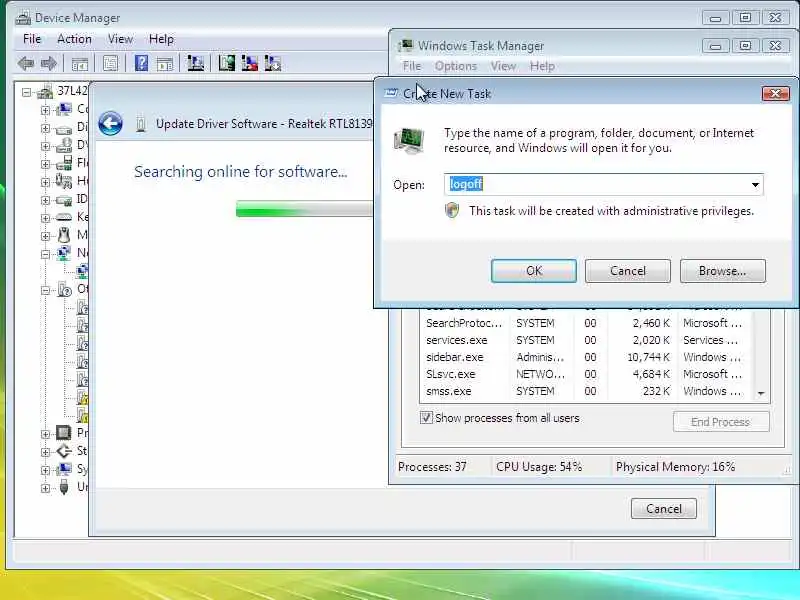This screenshot has width=800, height=600.
Task: Toggle the Show/Hide Console Tree toolbar icon
Action: 80,64
